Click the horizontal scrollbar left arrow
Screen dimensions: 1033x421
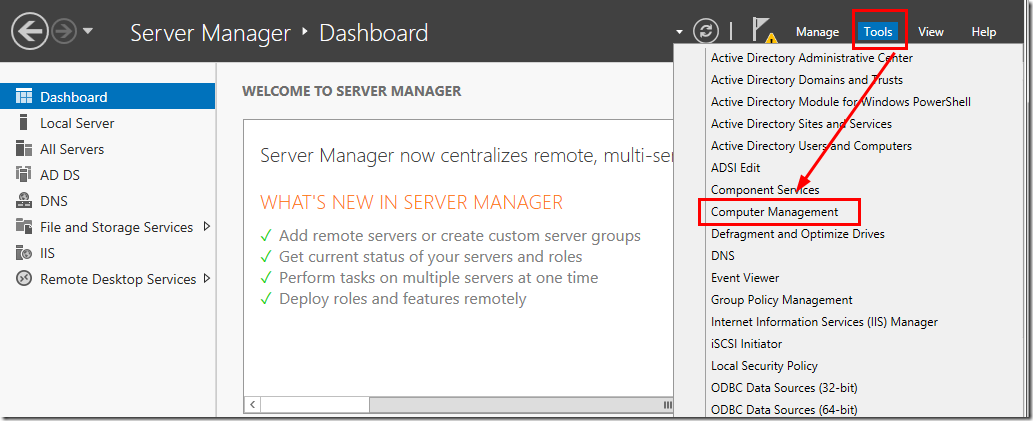254,404
